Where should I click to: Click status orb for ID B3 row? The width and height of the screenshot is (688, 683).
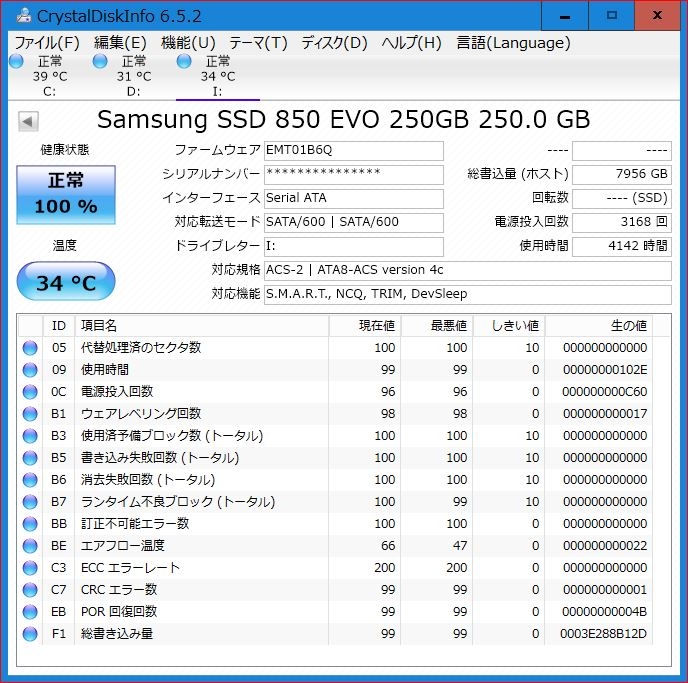pos(30,436)
